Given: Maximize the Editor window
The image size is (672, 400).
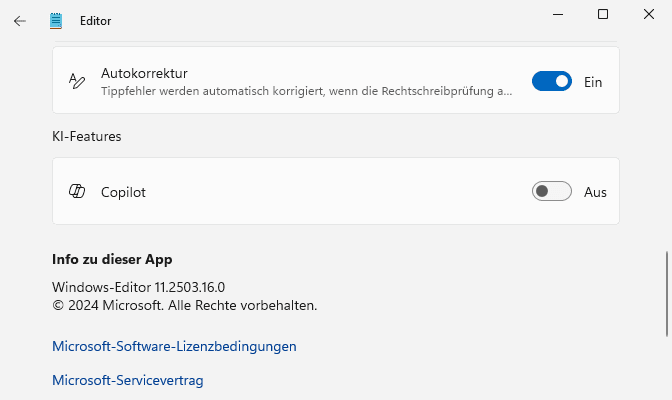Looking at the screenshot, I should 603,15.
